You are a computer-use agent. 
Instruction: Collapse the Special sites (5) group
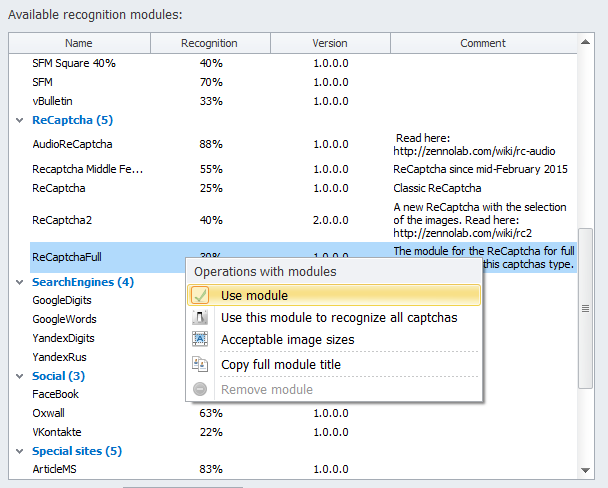[x=19, y=451]
